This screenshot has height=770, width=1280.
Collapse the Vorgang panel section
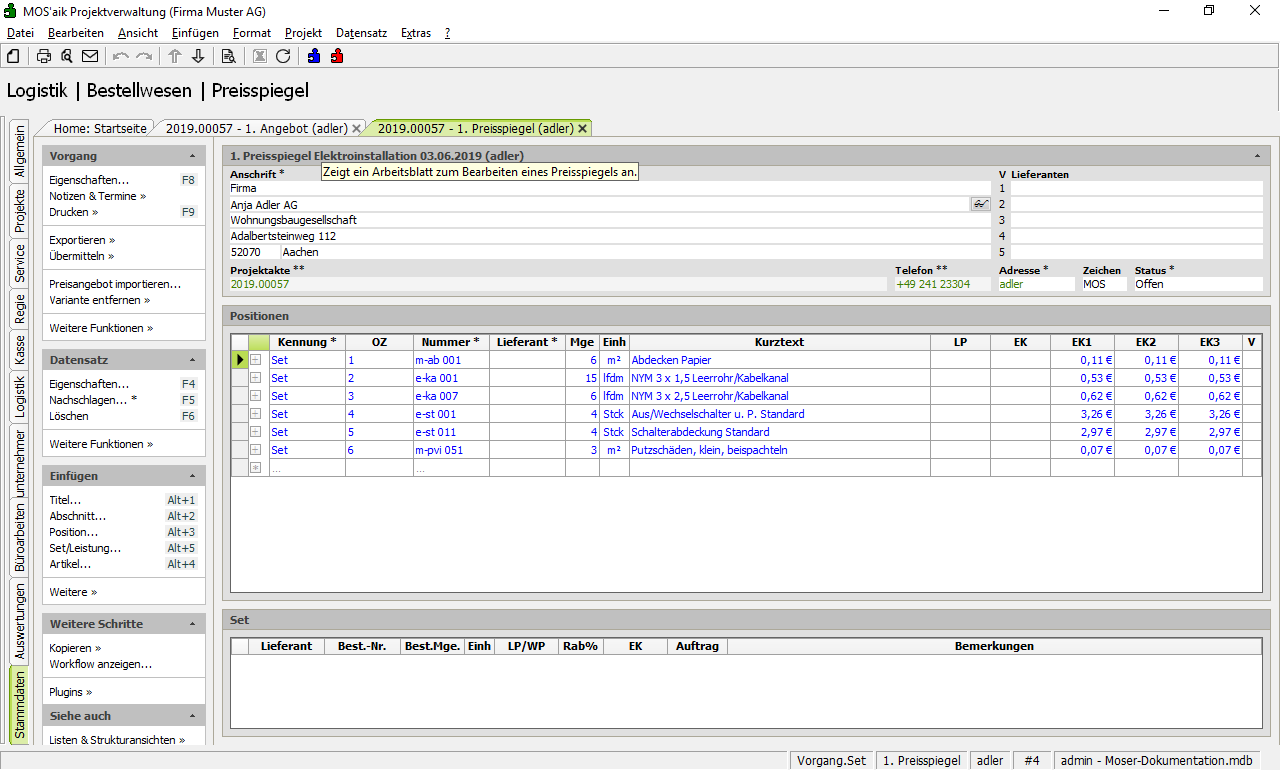[x=192, y=156]
